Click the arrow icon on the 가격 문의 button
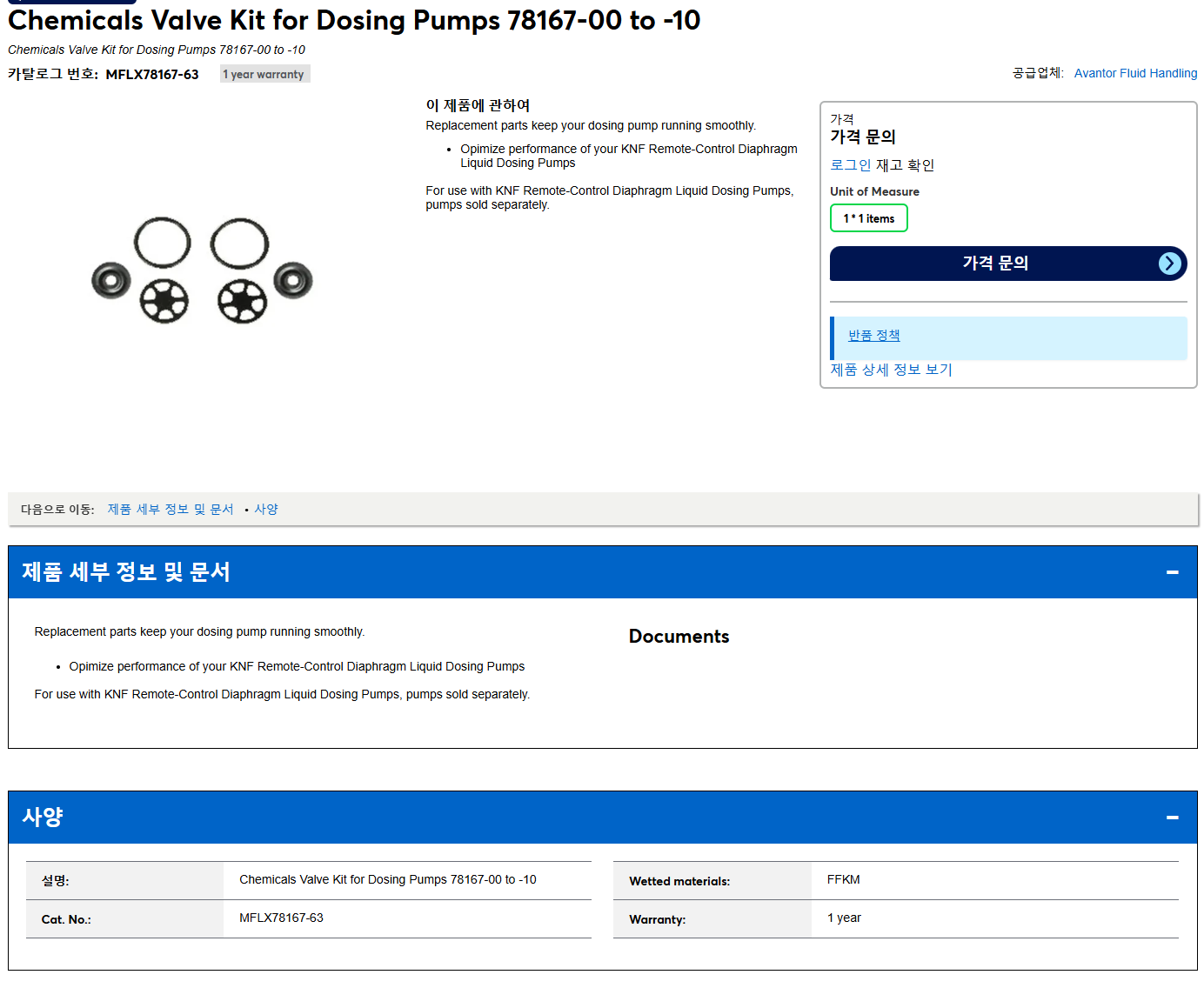 click(1170, 264)
